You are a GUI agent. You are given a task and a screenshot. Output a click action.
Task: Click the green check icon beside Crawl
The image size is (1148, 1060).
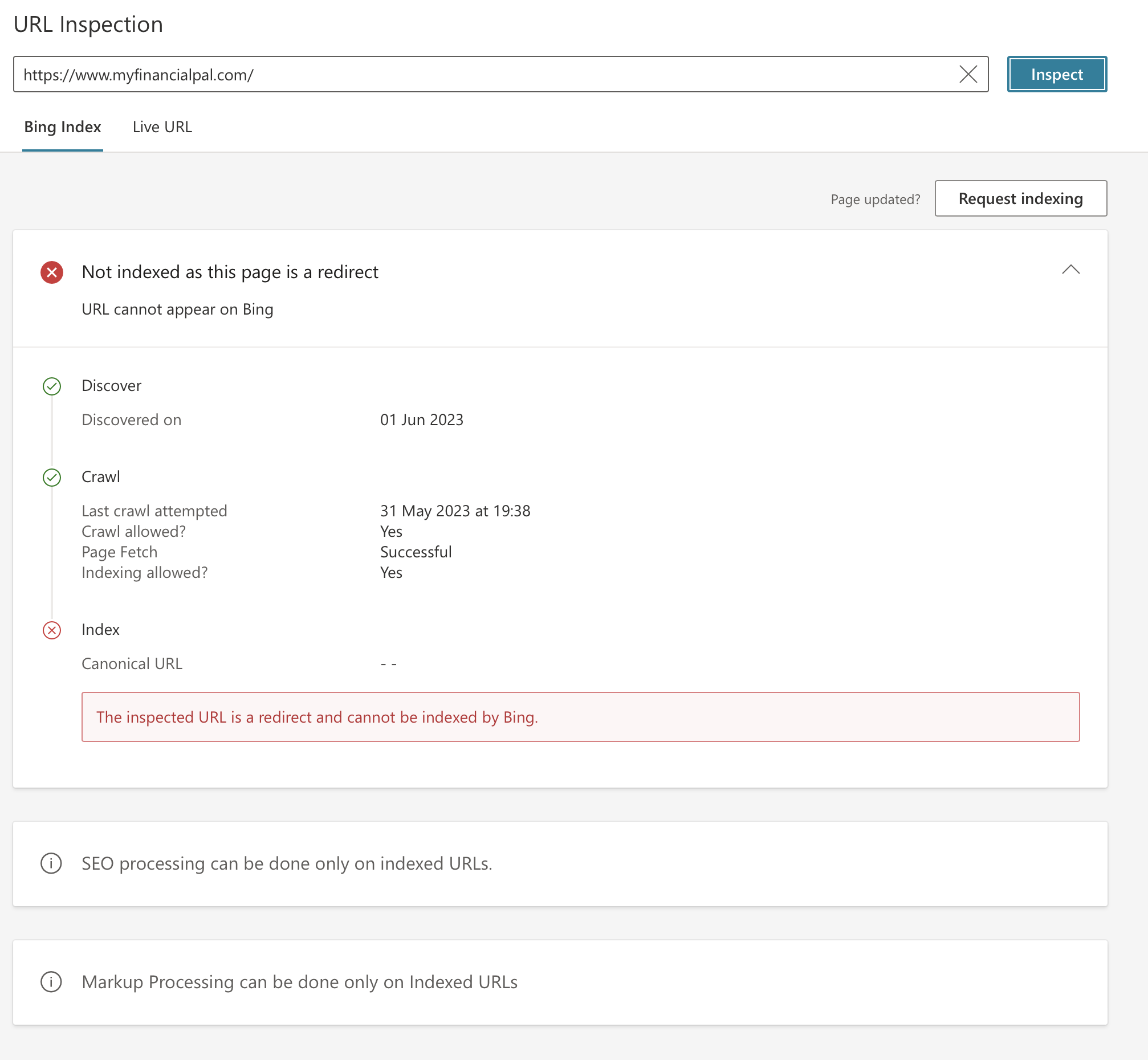click(52, 477)
